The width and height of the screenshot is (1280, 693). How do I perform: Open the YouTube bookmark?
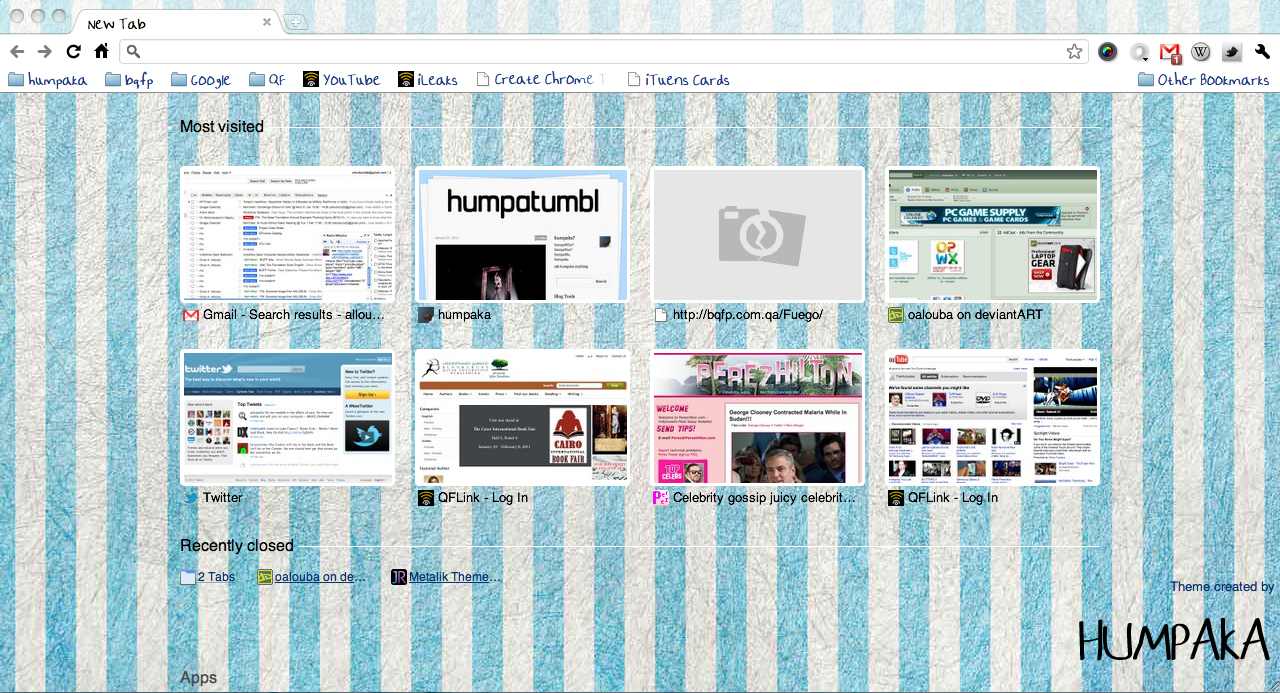341,80
